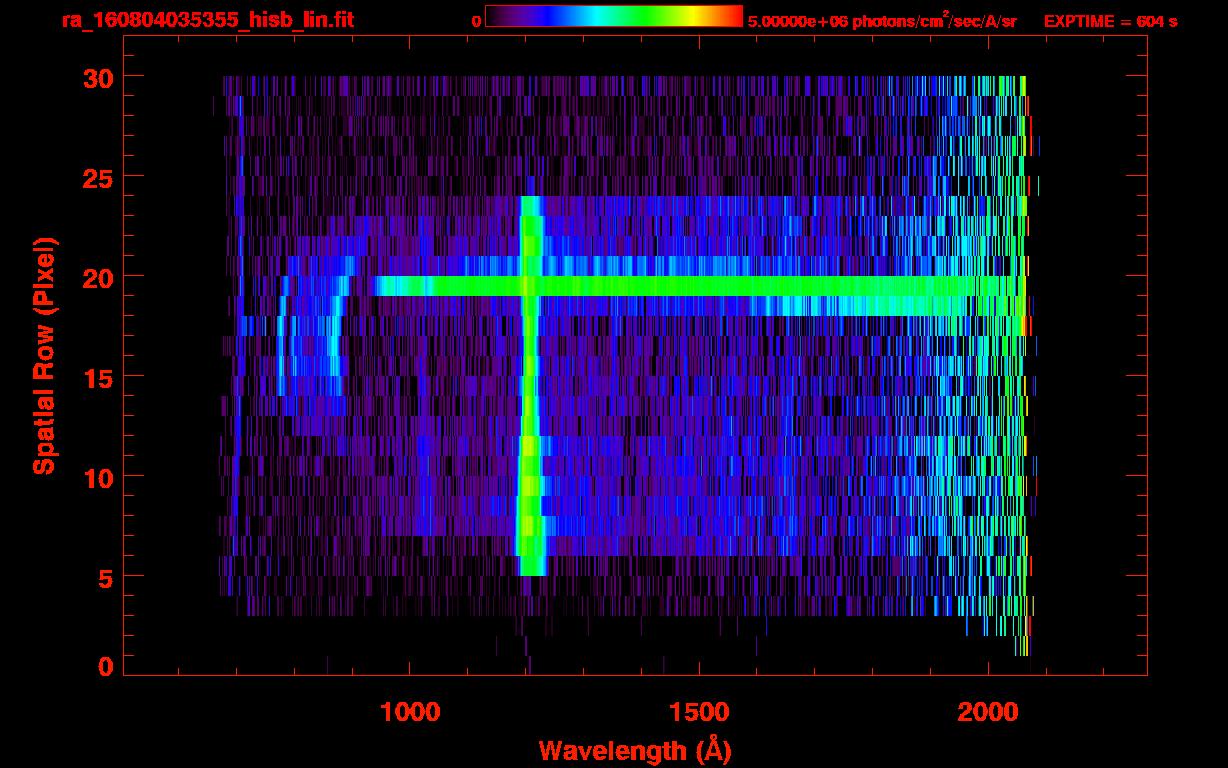Click the x-axis tick label 1000

410,712
